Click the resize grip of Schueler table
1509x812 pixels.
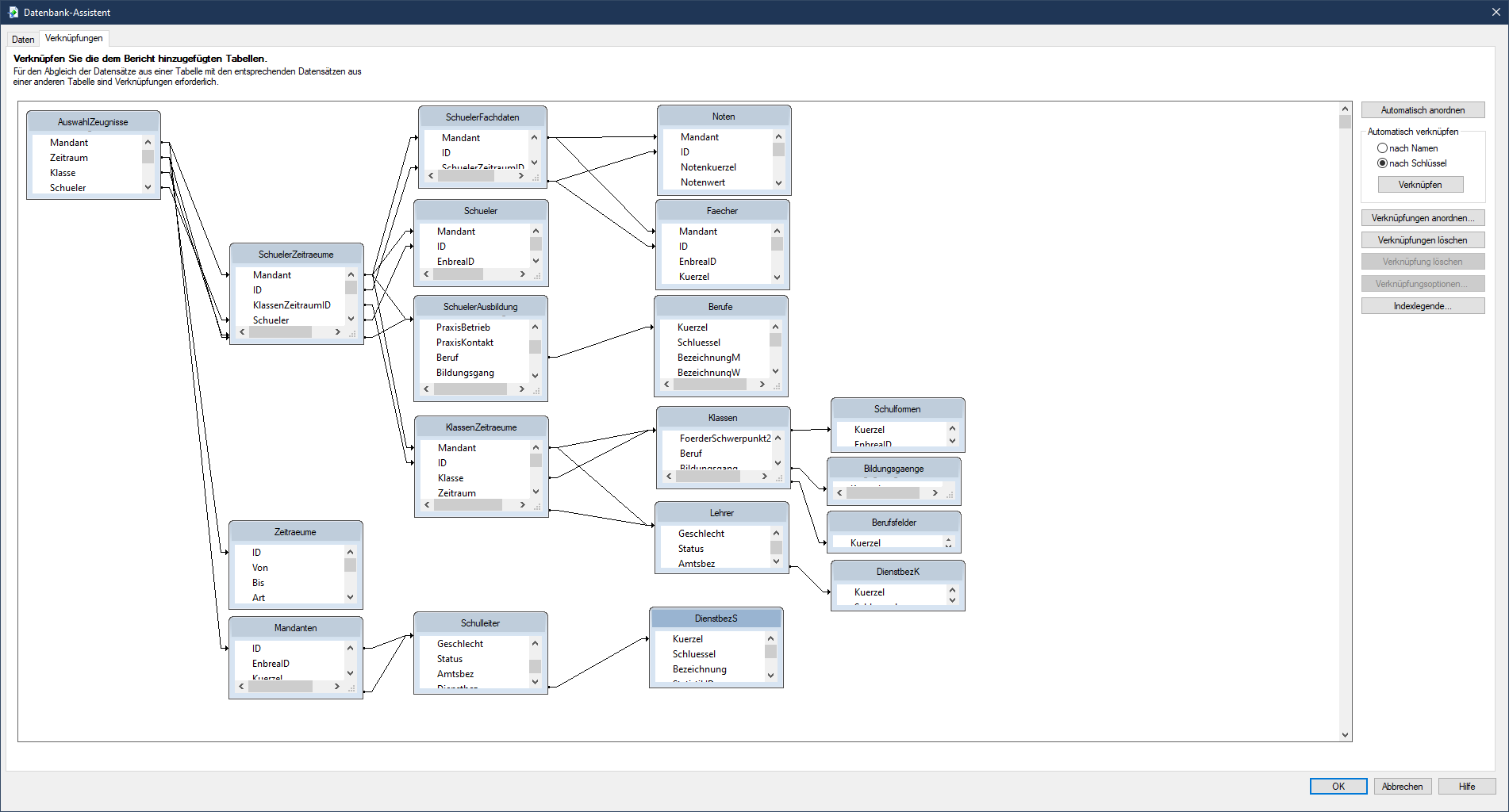537,275
